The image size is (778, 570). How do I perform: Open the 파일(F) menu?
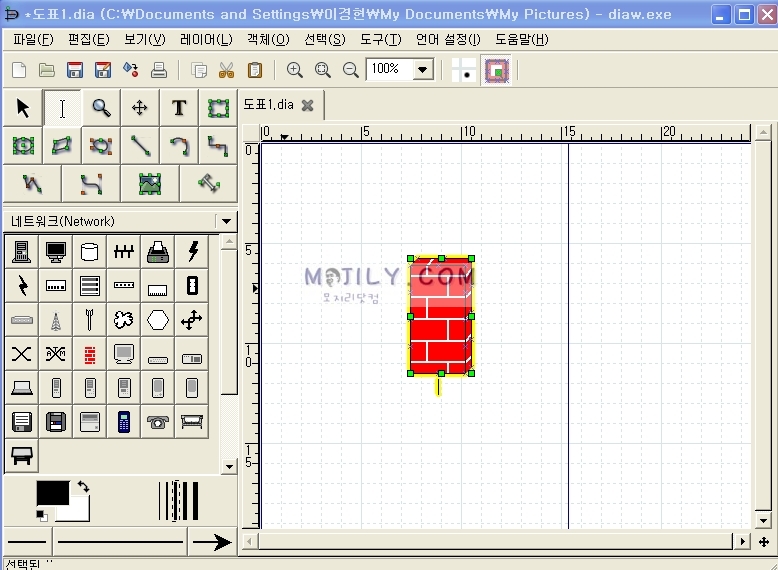click(x=33, y=40)
